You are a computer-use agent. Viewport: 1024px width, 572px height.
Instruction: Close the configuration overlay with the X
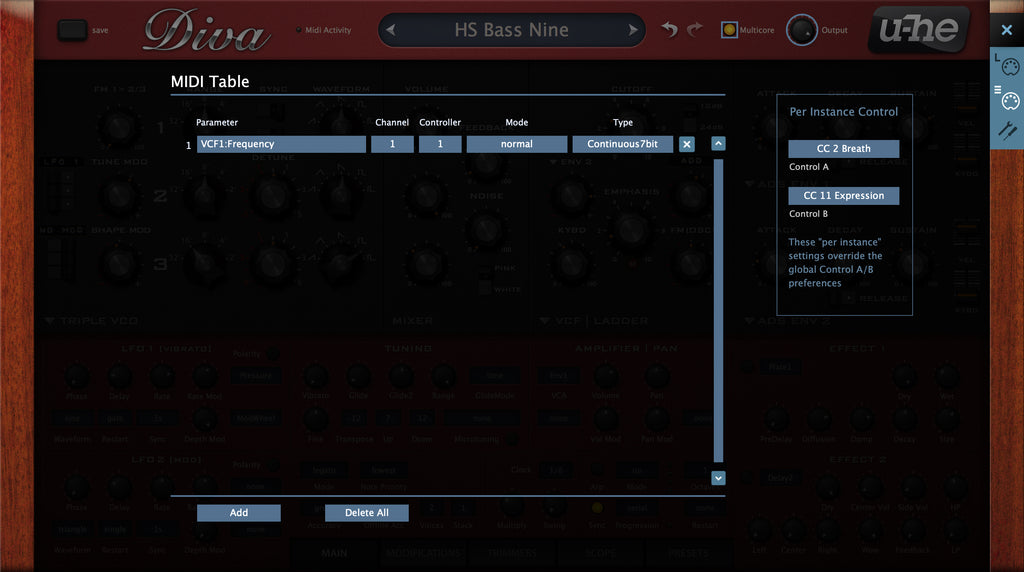[x=1006, y=29]
